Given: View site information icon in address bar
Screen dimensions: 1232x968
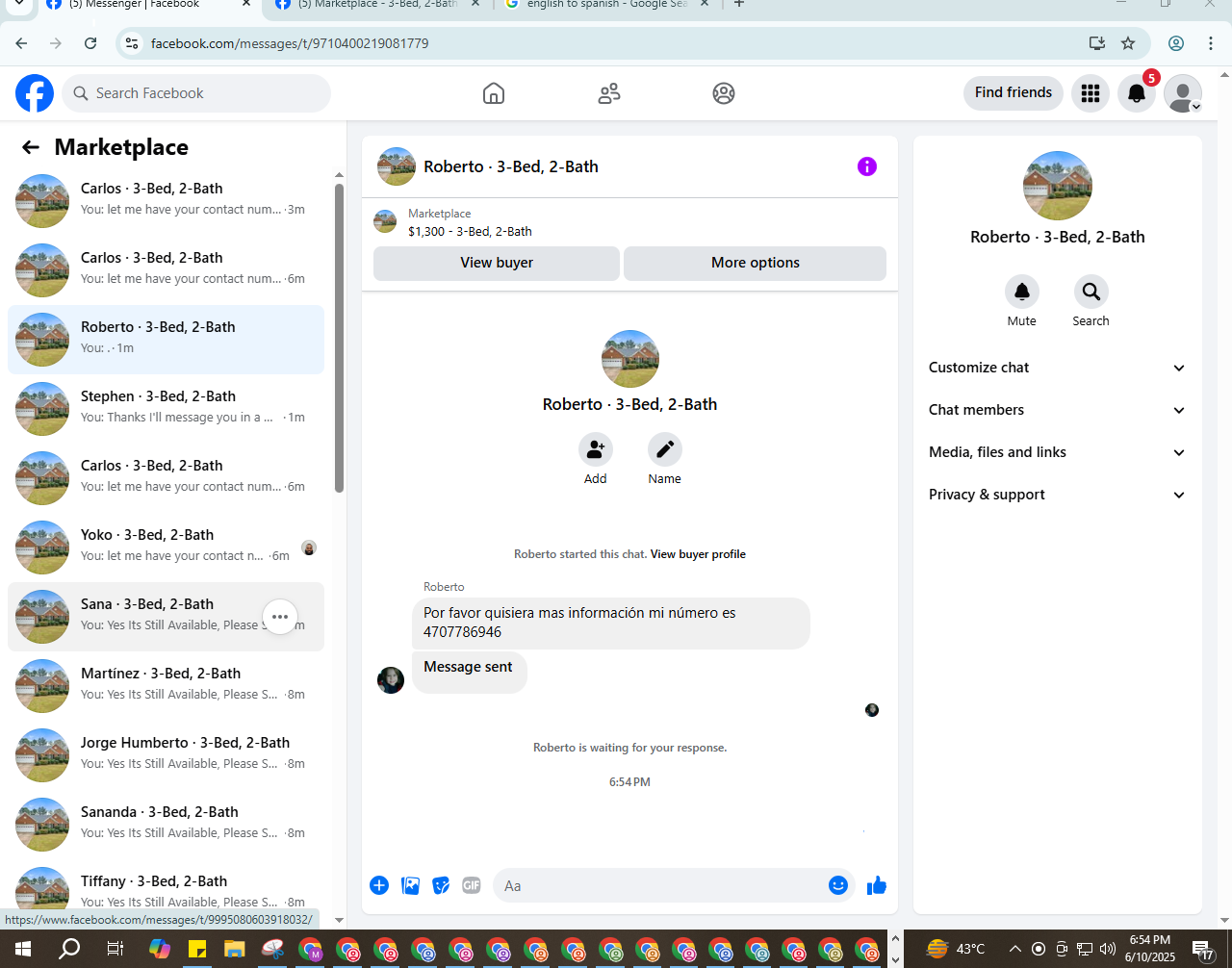Looking at the screenshot, I should pyautogui.click(x=133, y=43).
